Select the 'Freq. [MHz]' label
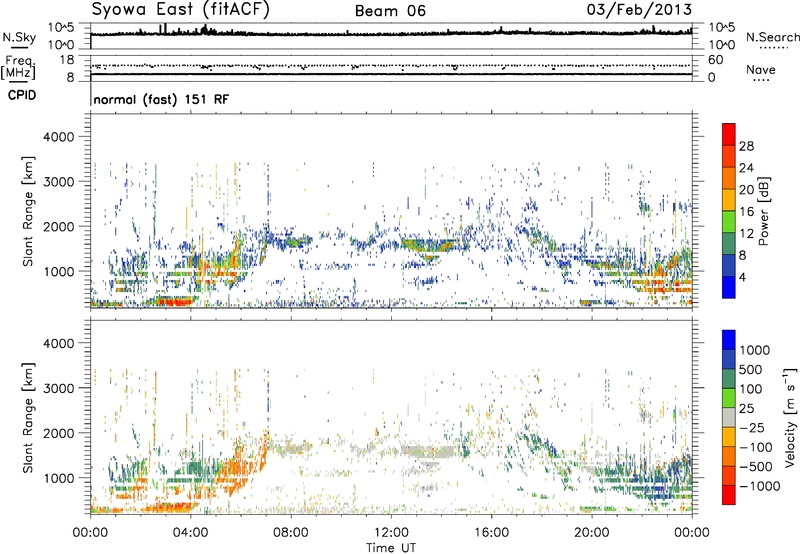 [x=18, y=67]
